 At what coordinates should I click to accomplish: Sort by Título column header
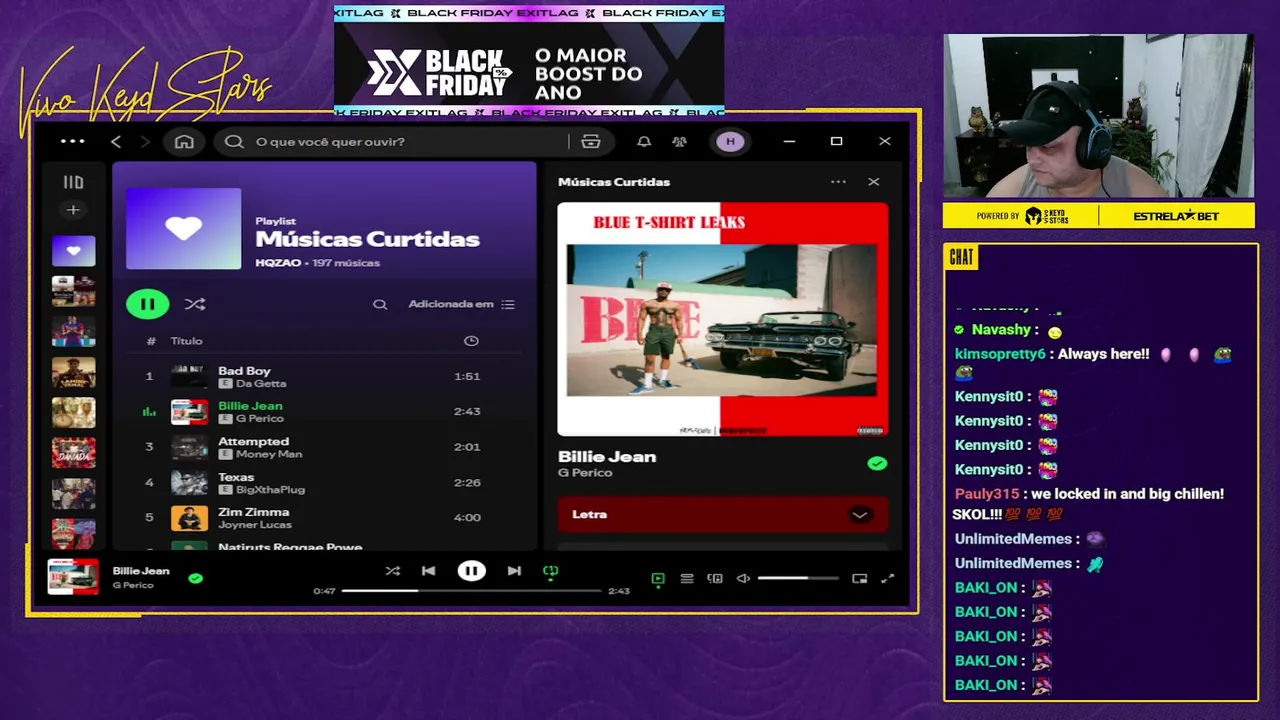click(x=186, y=341)
